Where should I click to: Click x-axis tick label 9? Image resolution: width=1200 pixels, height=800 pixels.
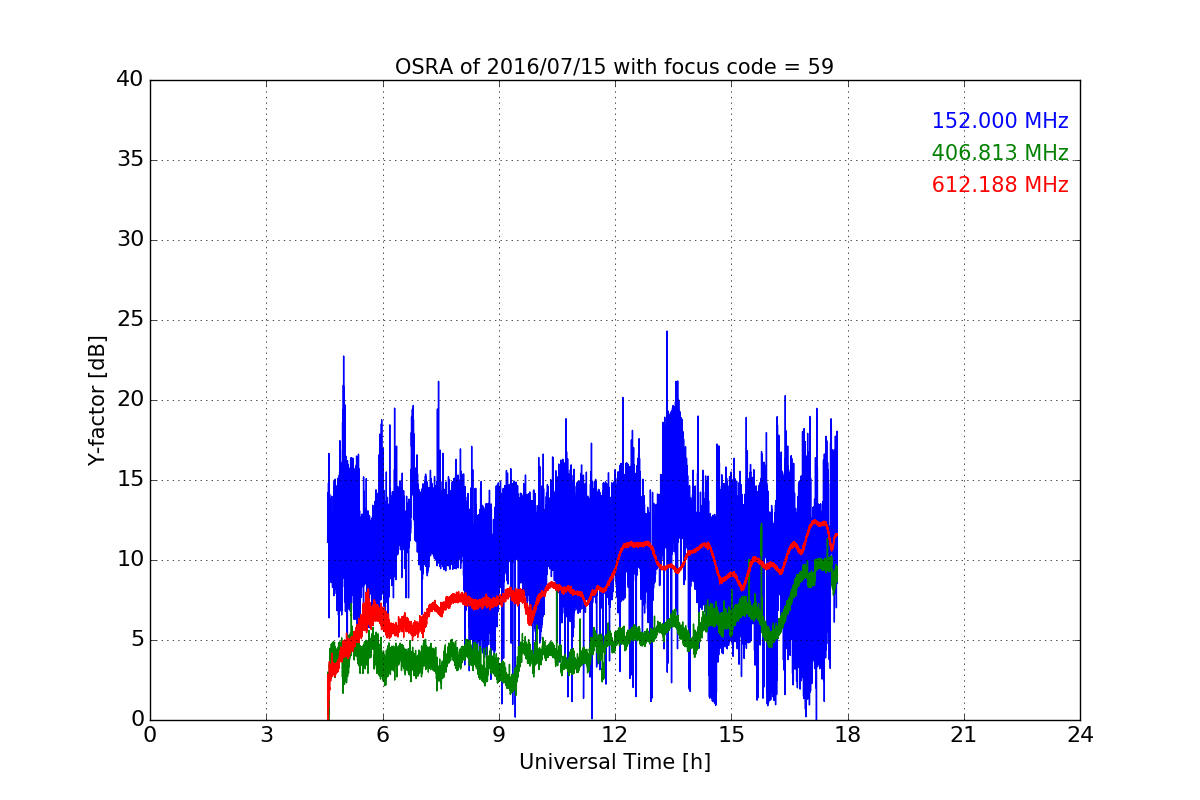click(x=498, y=734)
